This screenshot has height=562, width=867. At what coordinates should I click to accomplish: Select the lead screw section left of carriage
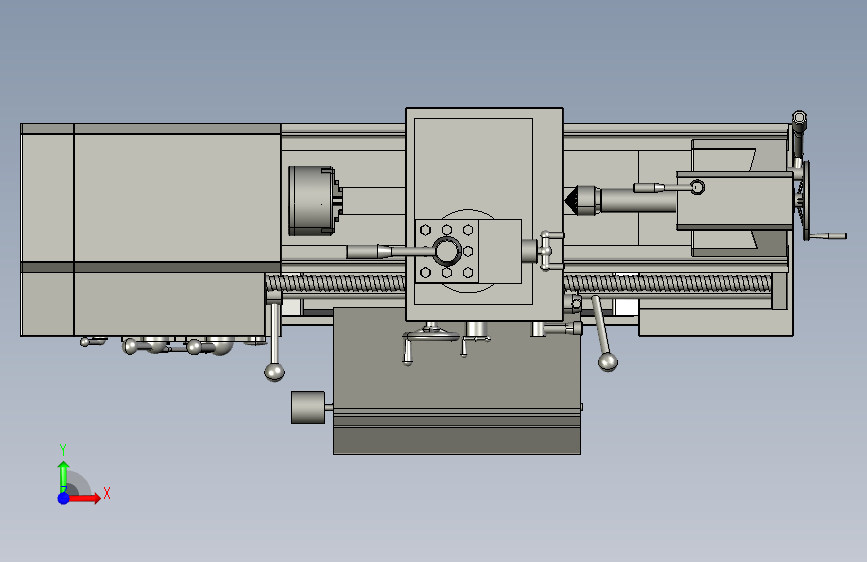336,284
